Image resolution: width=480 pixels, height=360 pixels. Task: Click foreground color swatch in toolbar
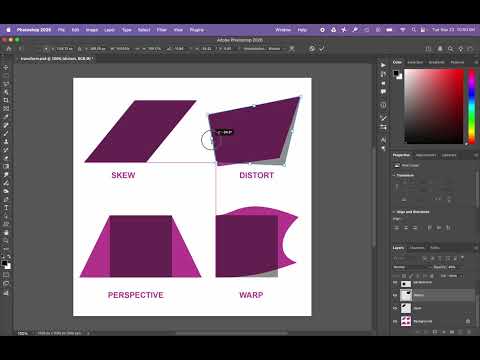pyautogui.click(x=4, y=264)
